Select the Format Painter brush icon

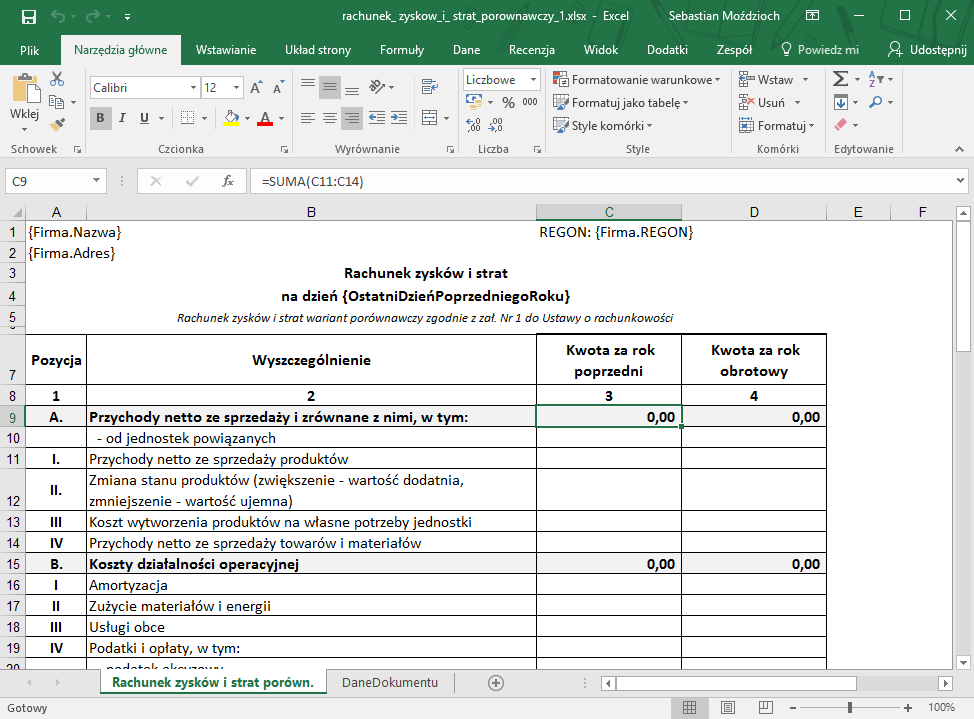point(57,125)
